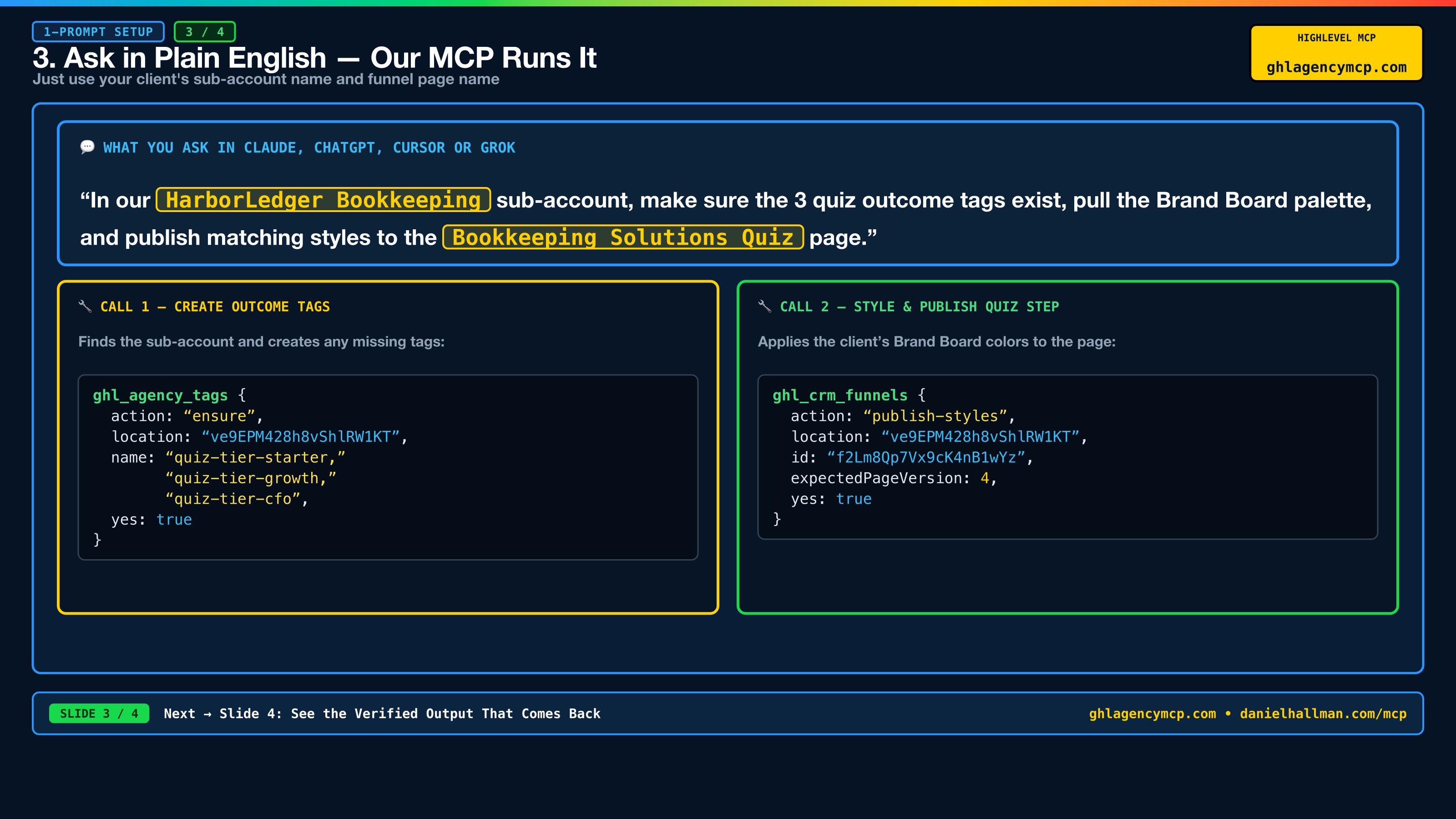Click 'Applies the client's Brand Board colors' text

pos(936,341)
